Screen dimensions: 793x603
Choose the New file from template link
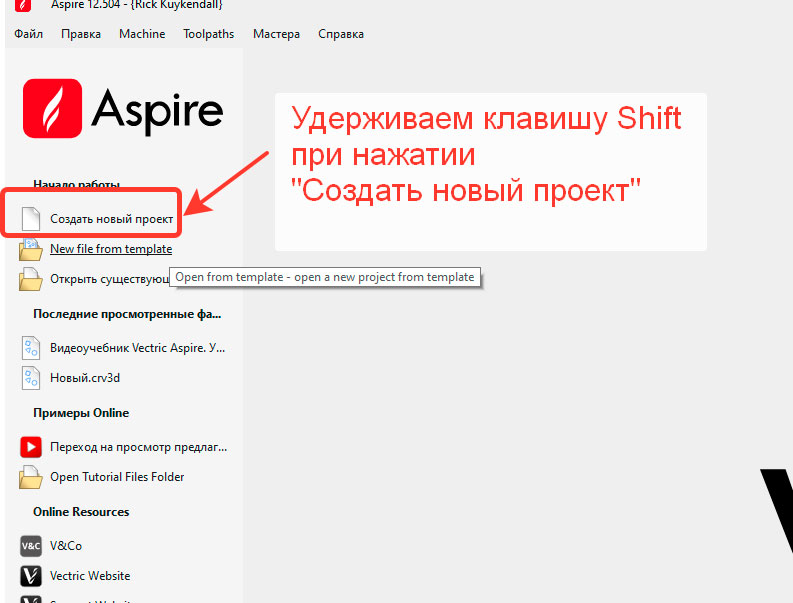tap(111, 249)
